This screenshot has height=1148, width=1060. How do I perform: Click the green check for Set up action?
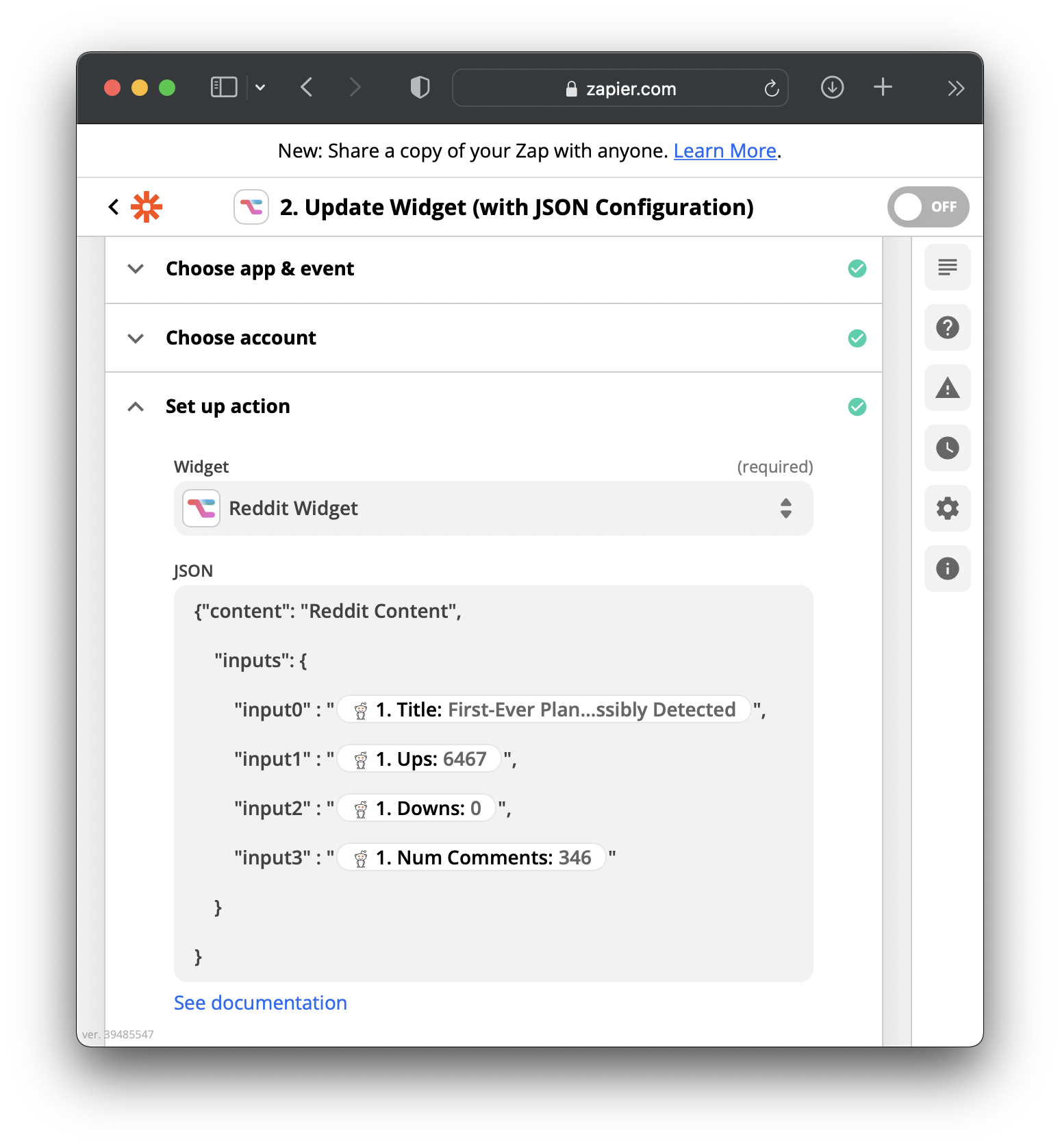857,407
